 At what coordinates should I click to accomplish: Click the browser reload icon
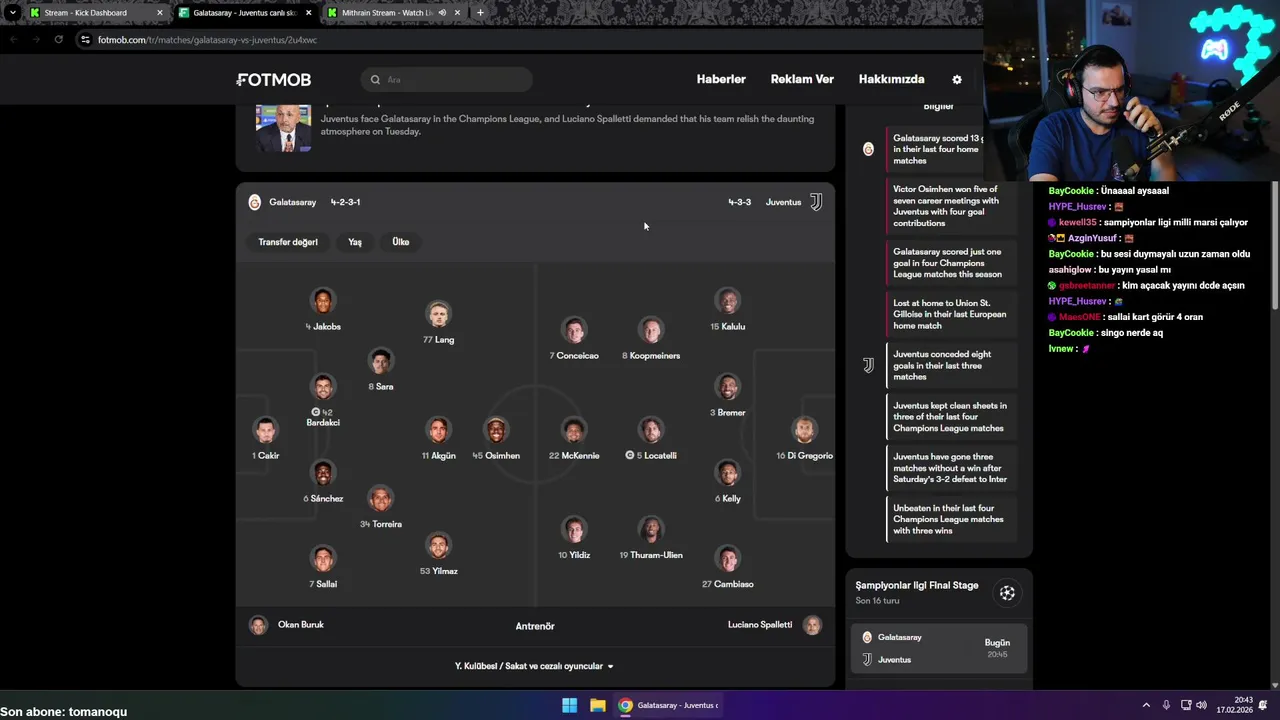[x=59, y=40]
